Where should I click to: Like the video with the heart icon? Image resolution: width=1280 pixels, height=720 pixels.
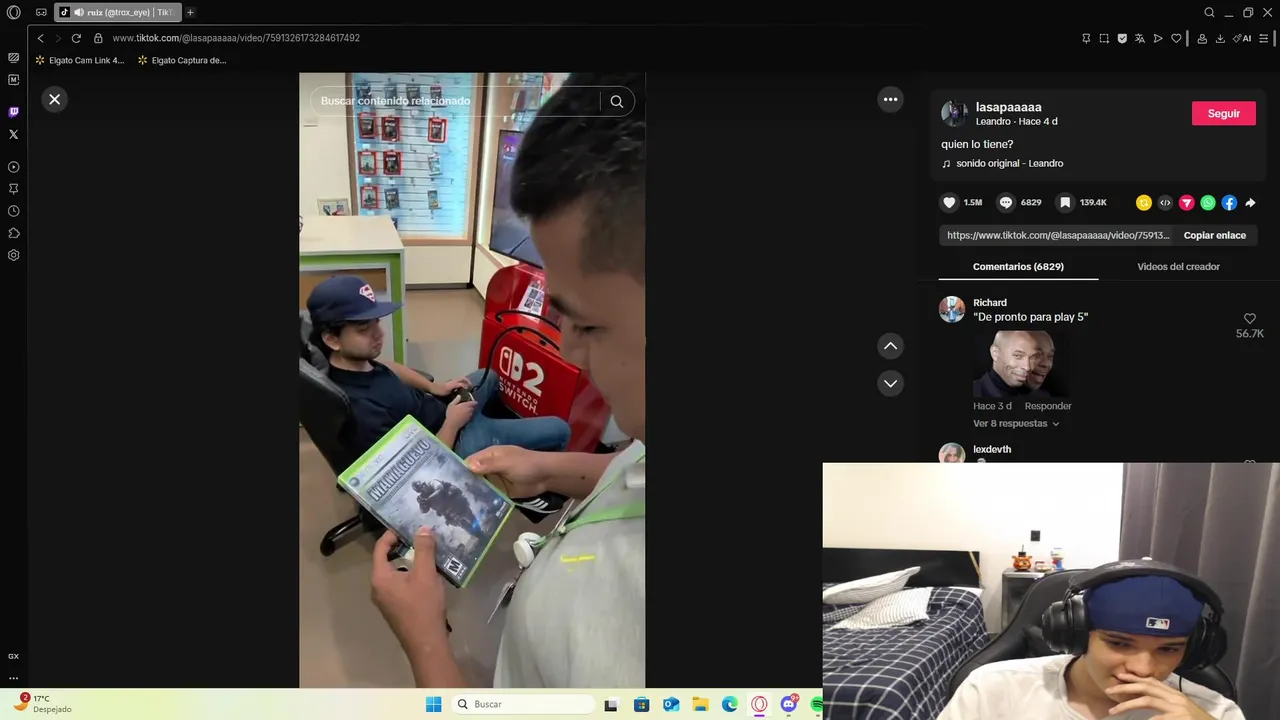949,202
